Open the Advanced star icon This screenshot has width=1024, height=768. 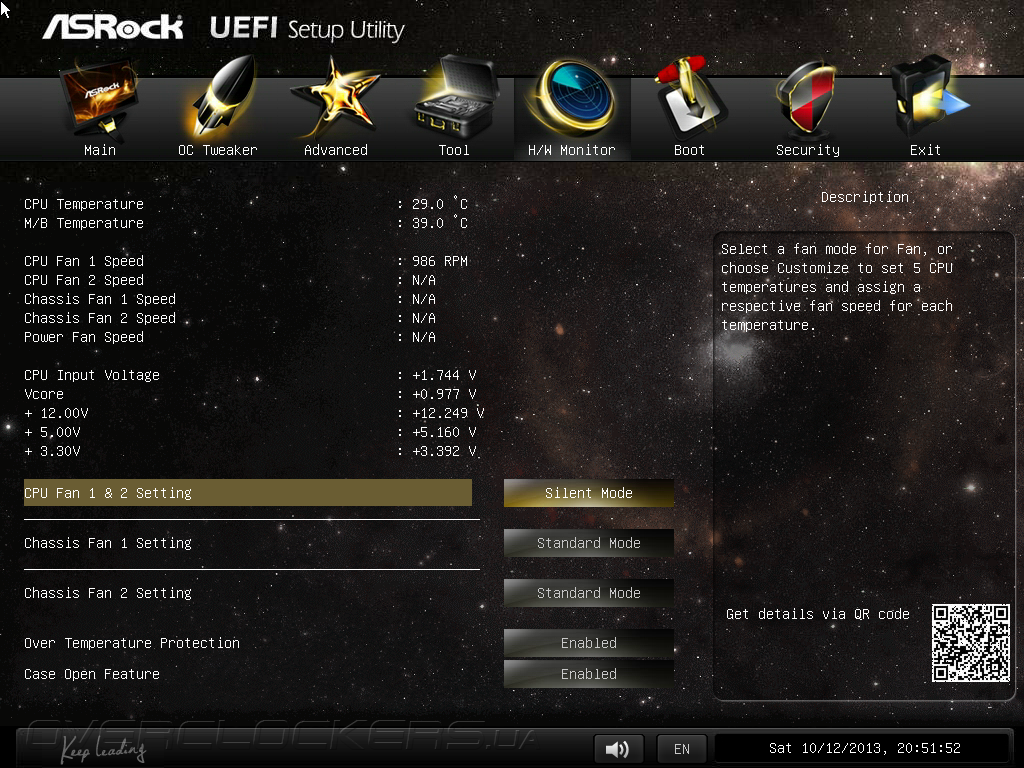click(334, 98)
